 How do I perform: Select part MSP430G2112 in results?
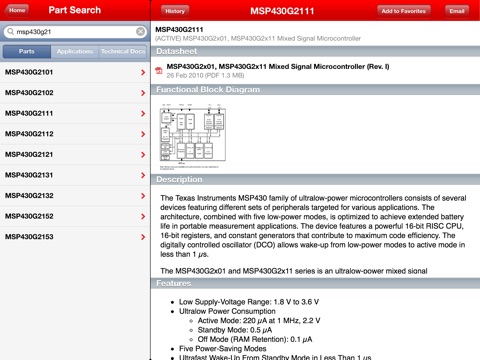point(75,134)
